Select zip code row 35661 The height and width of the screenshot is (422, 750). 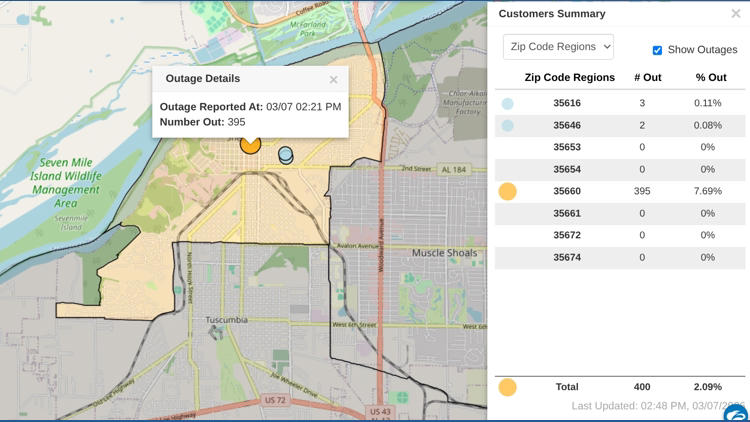click(x=620, y=213)
